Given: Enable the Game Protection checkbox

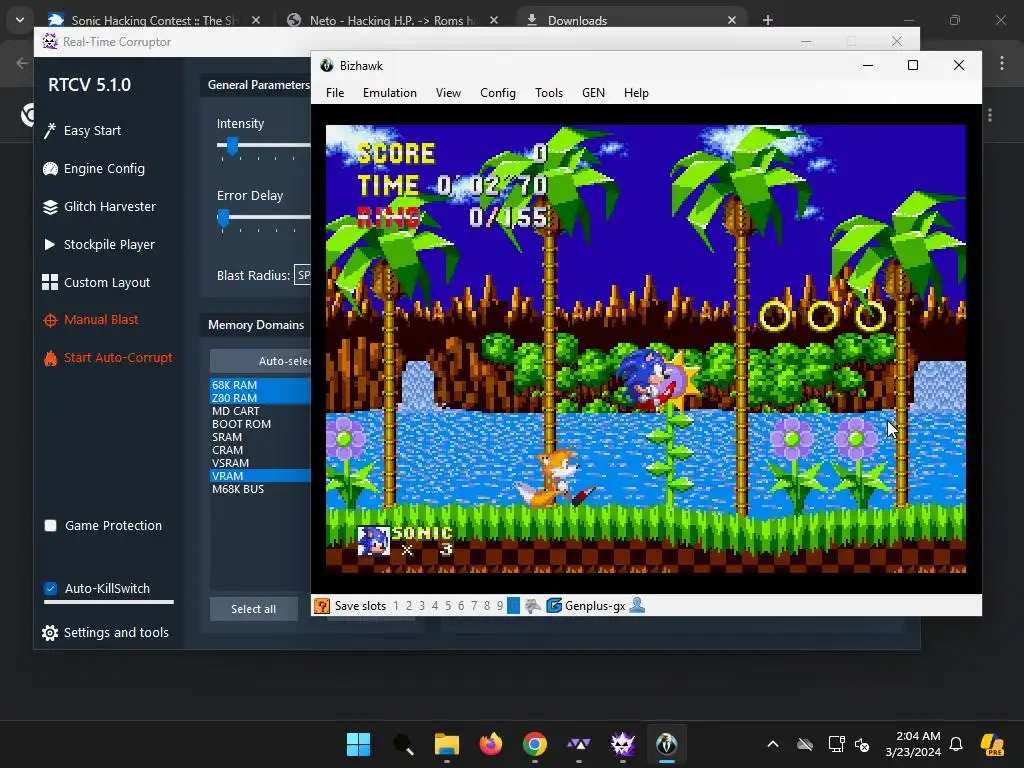Looking at the screenshot, I should pos(50,526).
